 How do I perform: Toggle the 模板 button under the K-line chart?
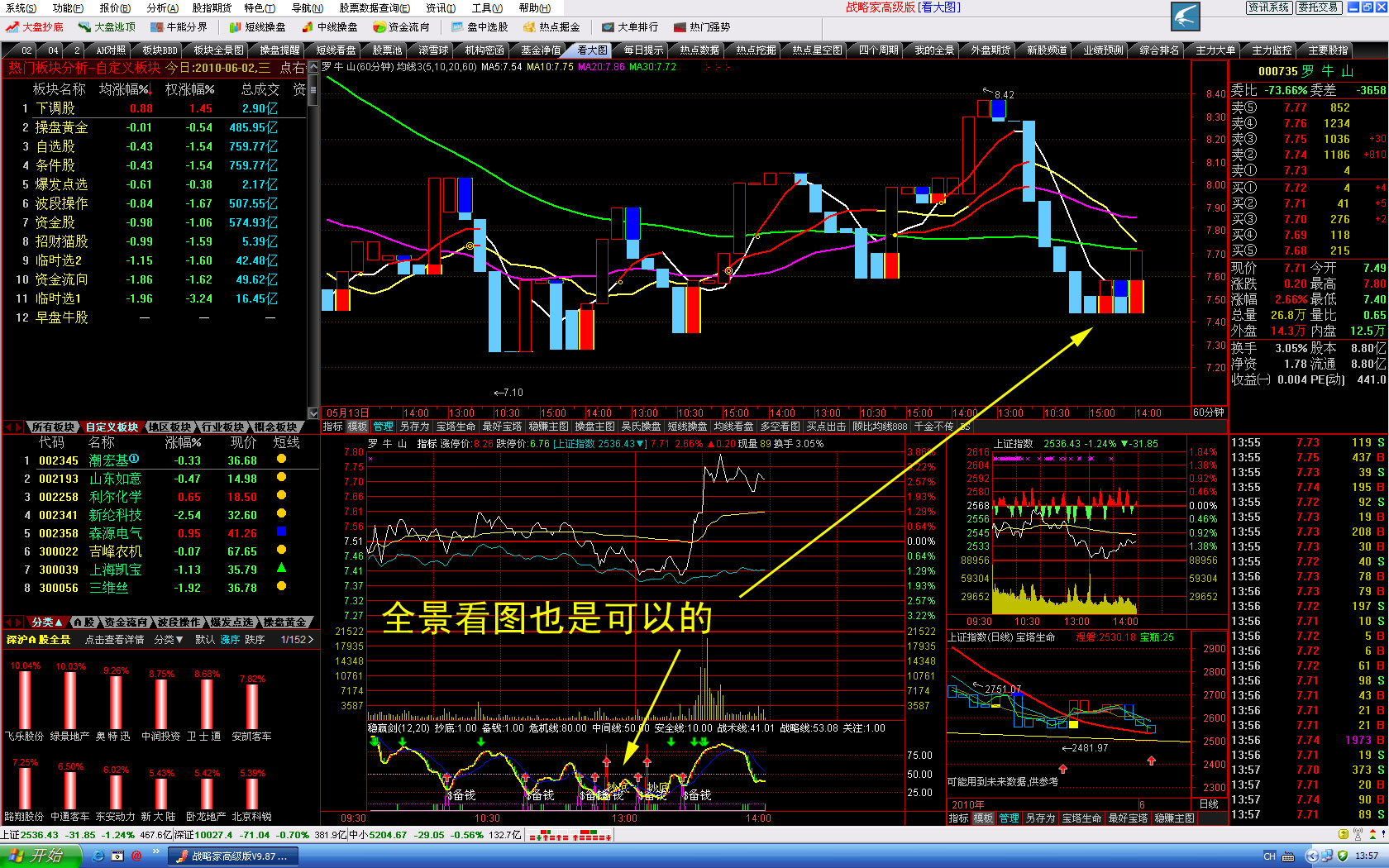coord(358,427)
